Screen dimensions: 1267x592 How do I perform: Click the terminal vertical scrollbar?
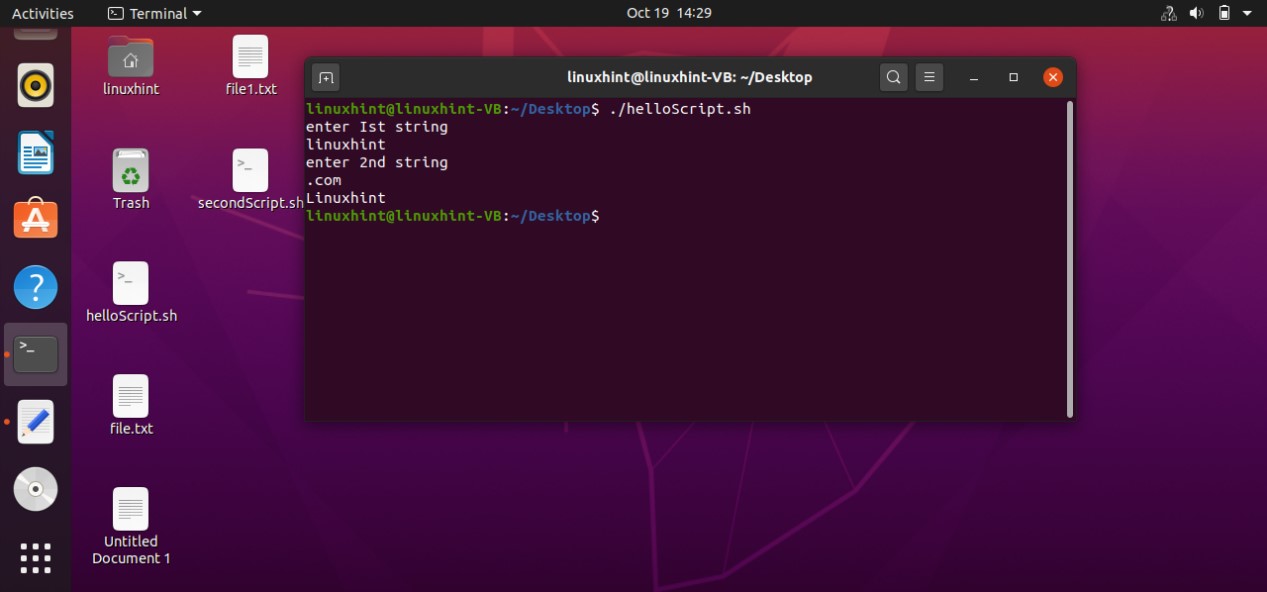(1069, 258)
